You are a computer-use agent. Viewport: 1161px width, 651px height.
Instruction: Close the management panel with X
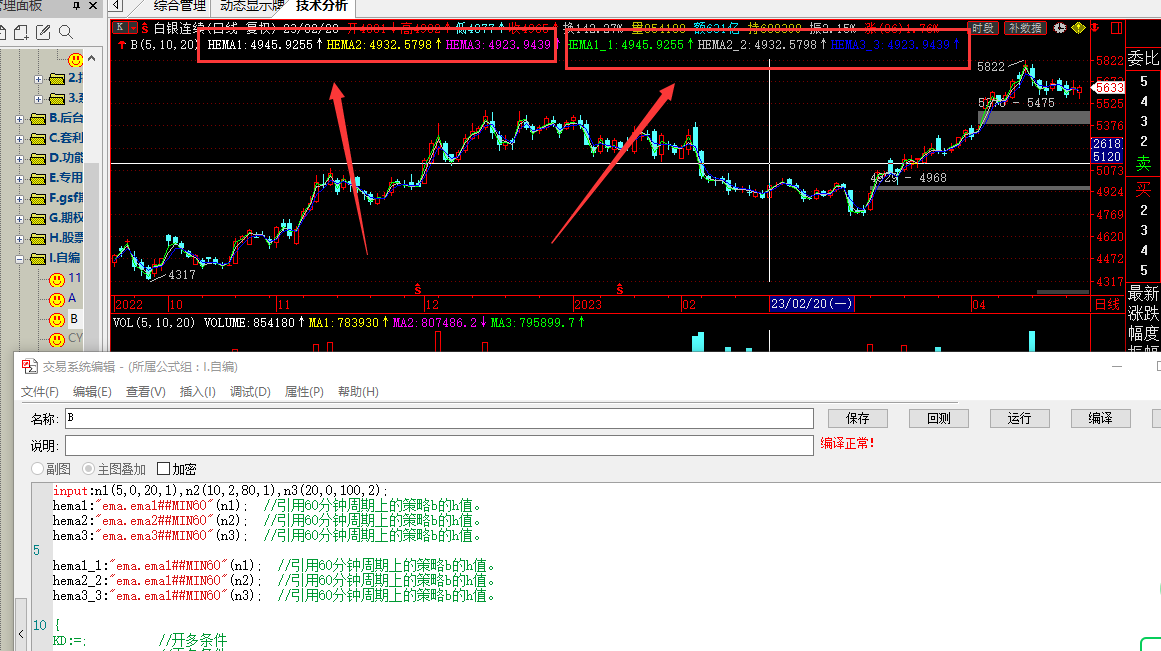click(93, 6)
